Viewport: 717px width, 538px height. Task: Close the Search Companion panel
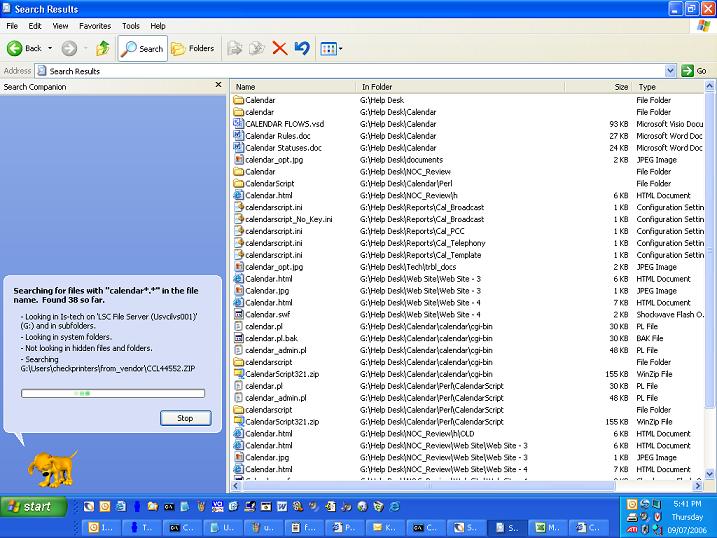(x=218, y=87)
